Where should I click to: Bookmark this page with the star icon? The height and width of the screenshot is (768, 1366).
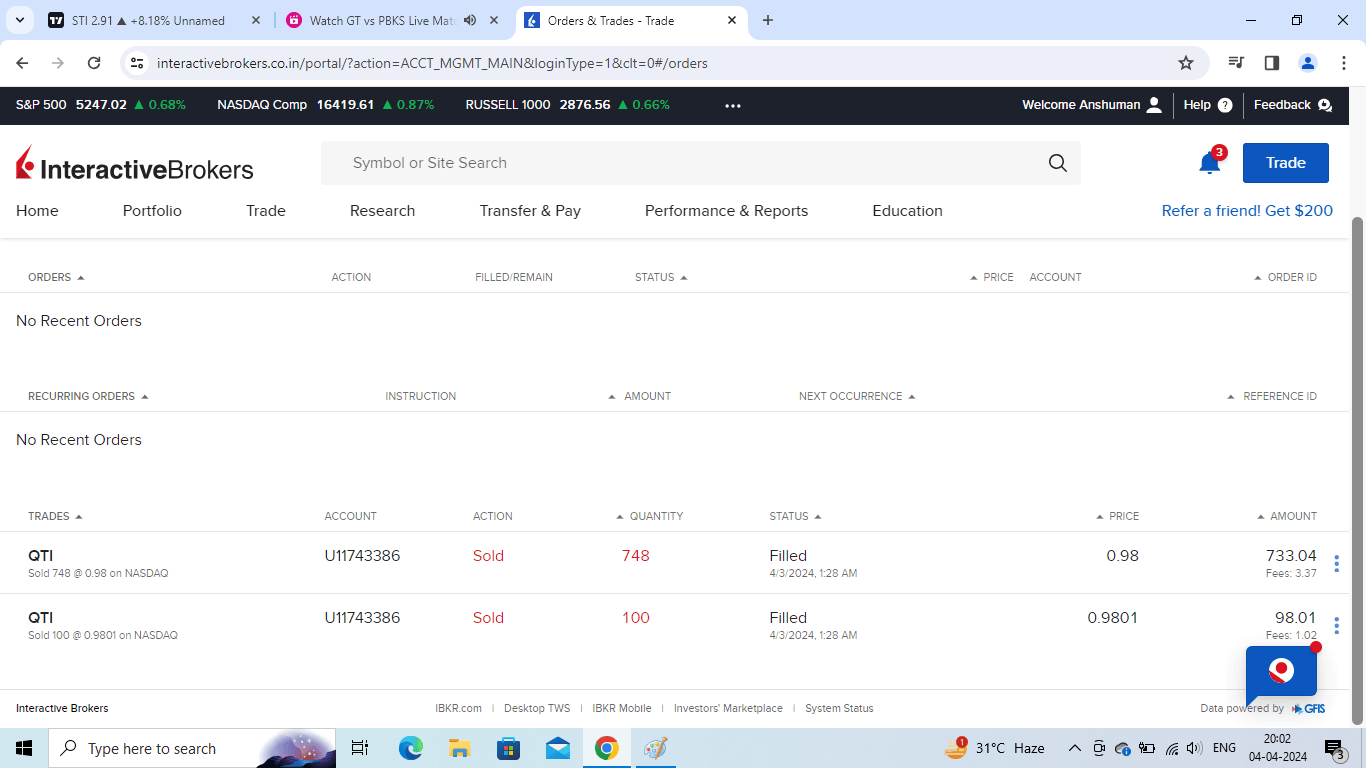pyautogui.click(x=1186, y=63)
